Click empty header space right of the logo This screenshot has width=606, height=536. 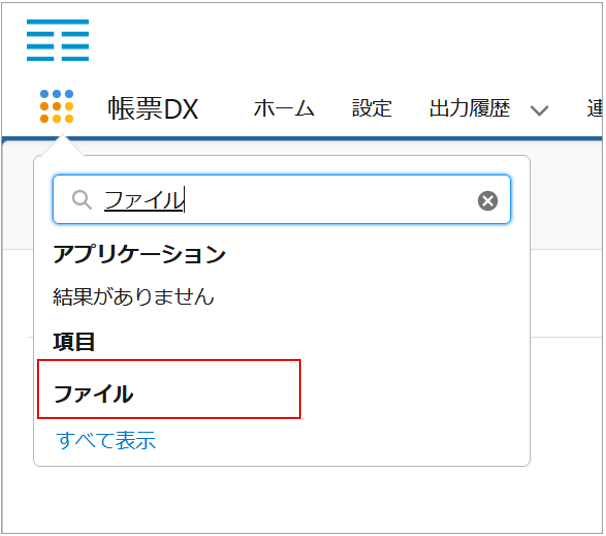tap(350, 40)
